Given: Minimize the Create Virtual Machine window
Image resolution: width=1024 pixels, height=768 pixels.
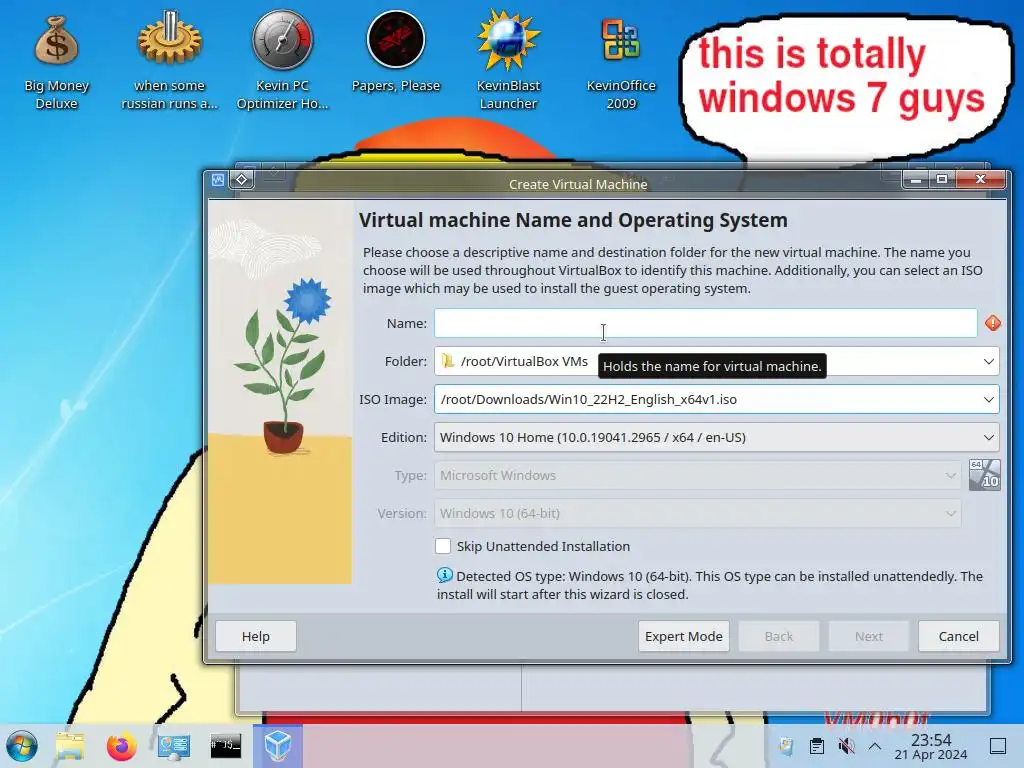Looking at the screenshot, I should pos(916,179).
